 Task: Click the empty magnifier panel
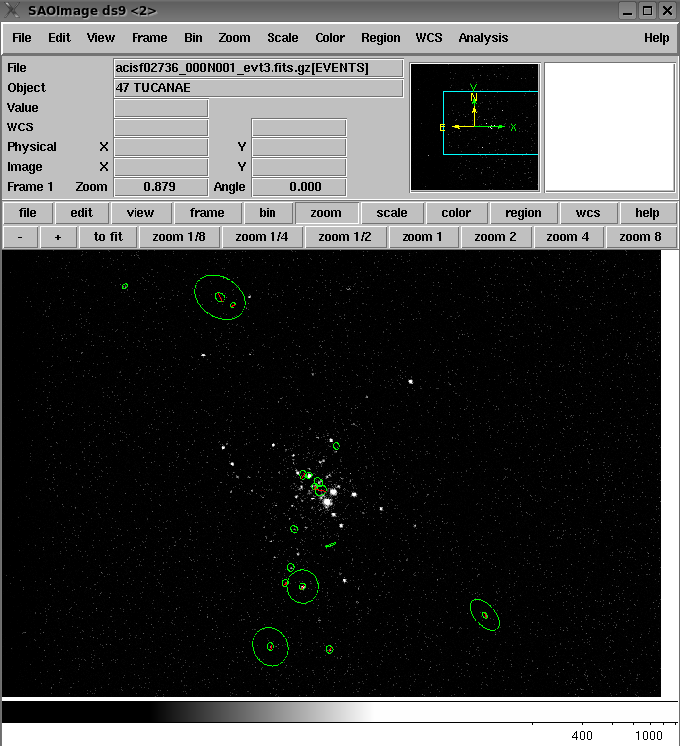click(x=609, y=127)
